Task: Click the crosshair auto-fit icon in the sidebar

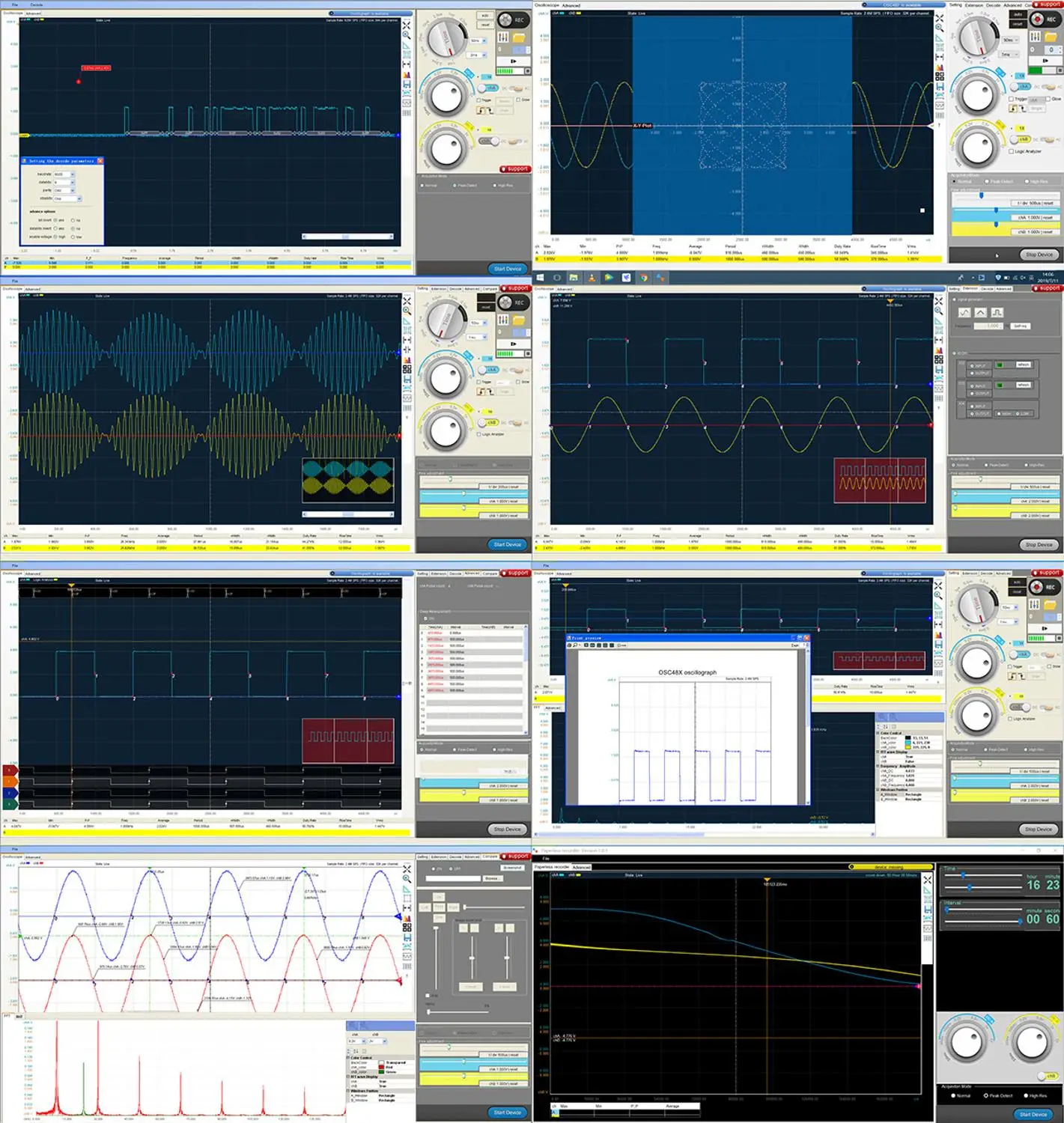Action: (407, 25)
